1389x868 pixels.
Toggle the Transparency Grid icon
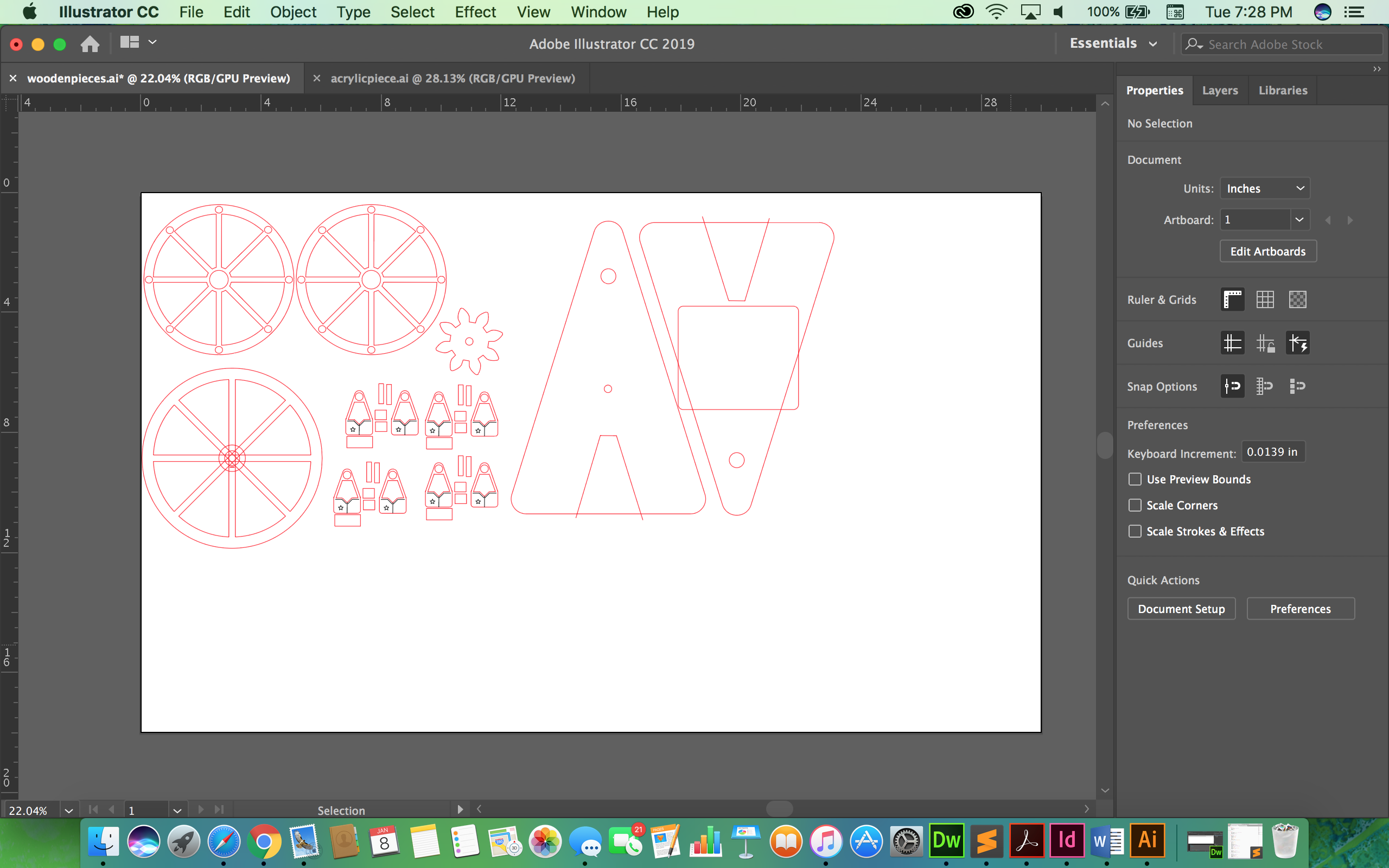[x=1297, y=299]
